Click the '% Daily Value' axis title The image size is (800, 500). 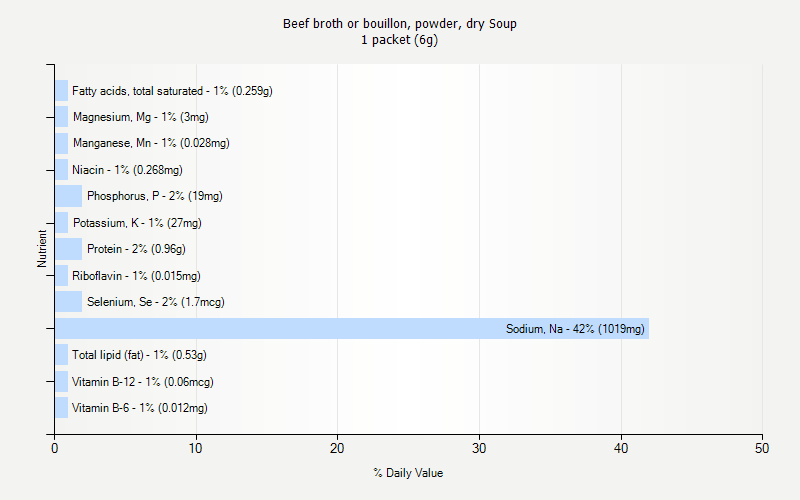click(408, 473)
